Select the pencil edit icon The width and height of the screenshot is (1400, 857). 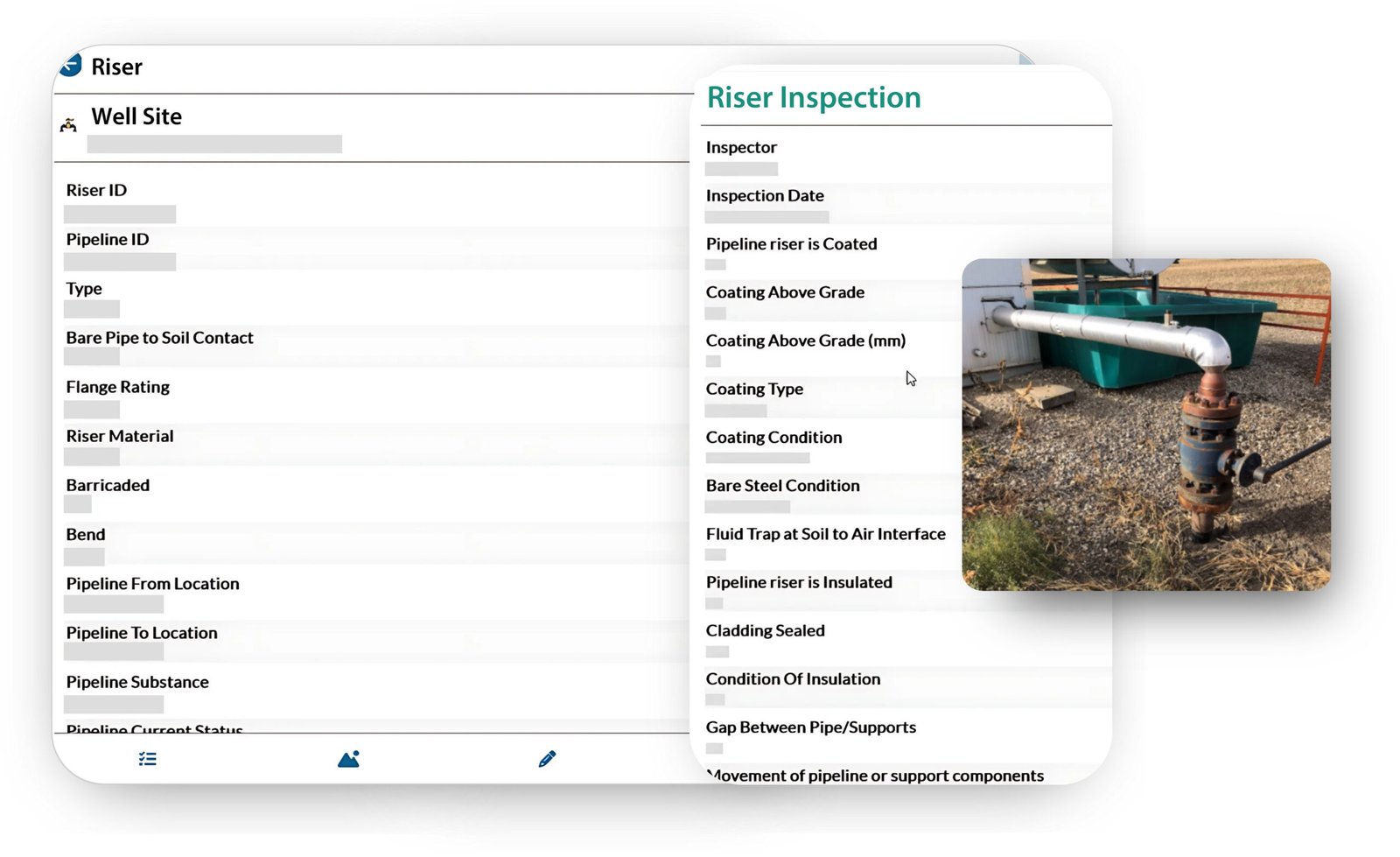point(547,758)
